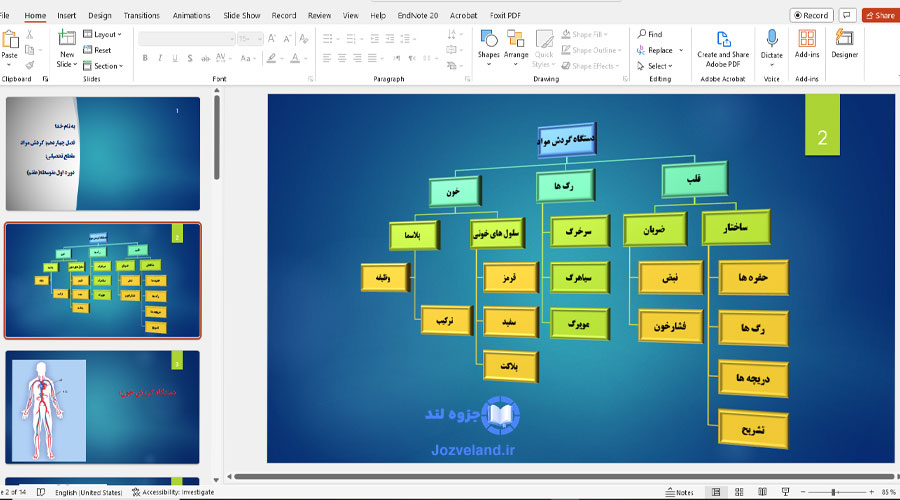This screenshot has width=900, height=500.
Task: Open the Layout dropdown
Action: tap(103, 34)
